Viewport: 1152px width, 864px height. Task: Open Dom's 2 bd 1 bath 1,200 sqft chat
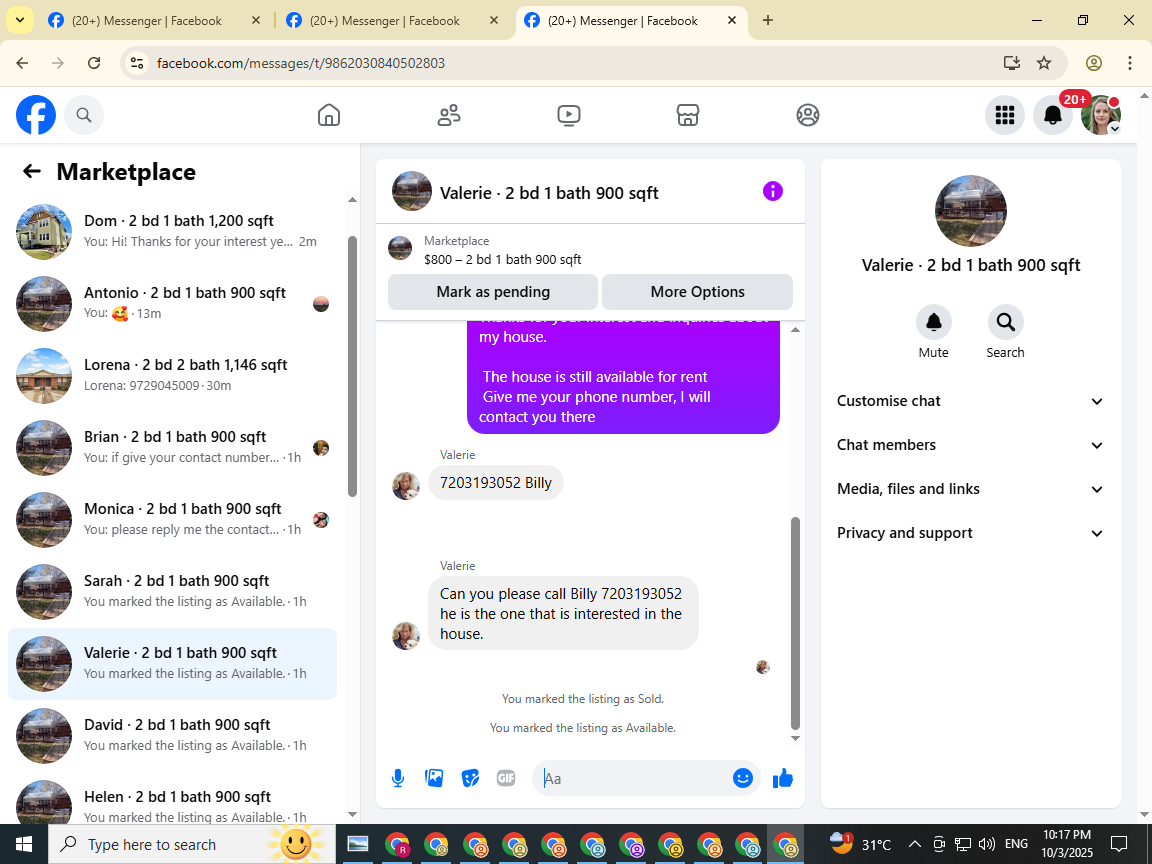click(x=173, y=231)
